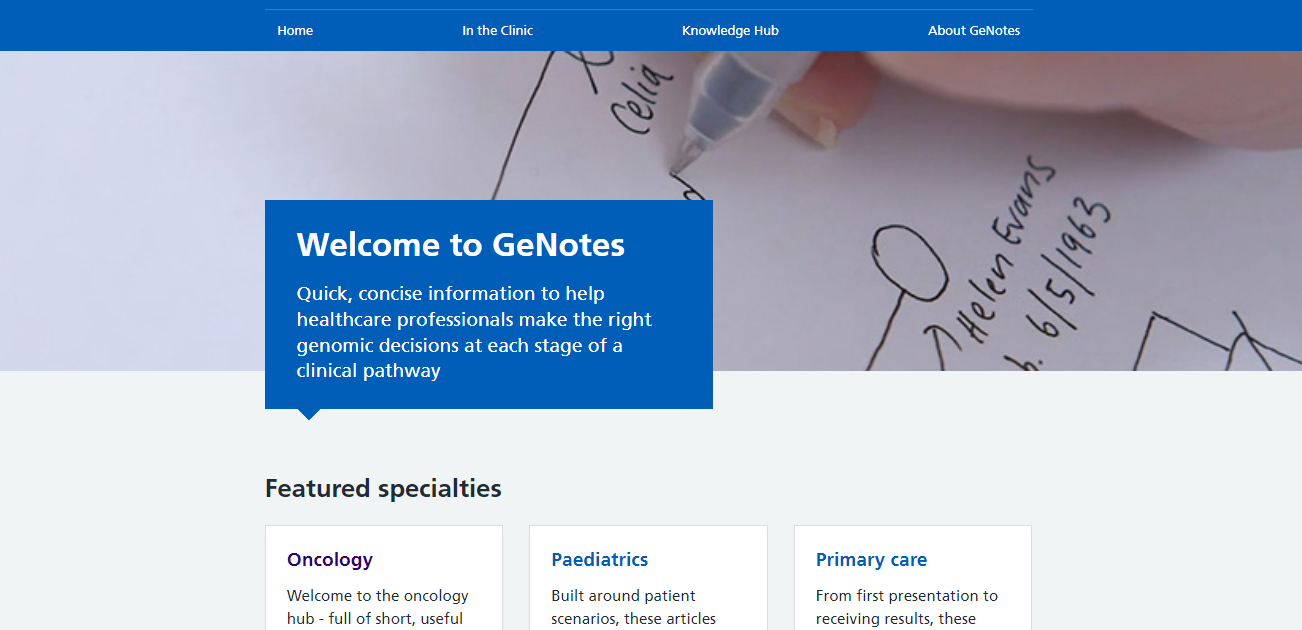Open the In the Clinic menu item

[x=497, y=31]
